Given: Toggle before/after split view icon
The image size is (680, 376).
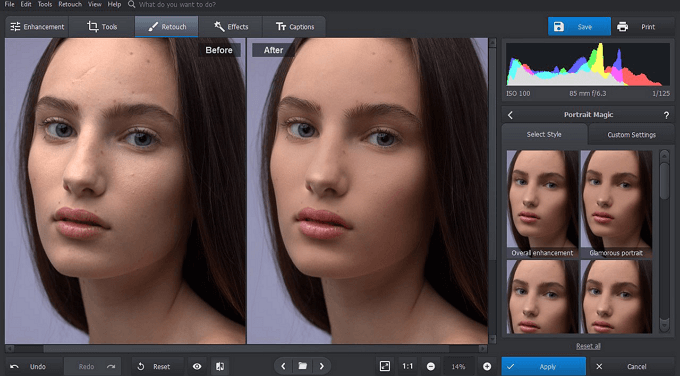Looking at the screenshot, I should pyautogui.click(x=220, y=366).
